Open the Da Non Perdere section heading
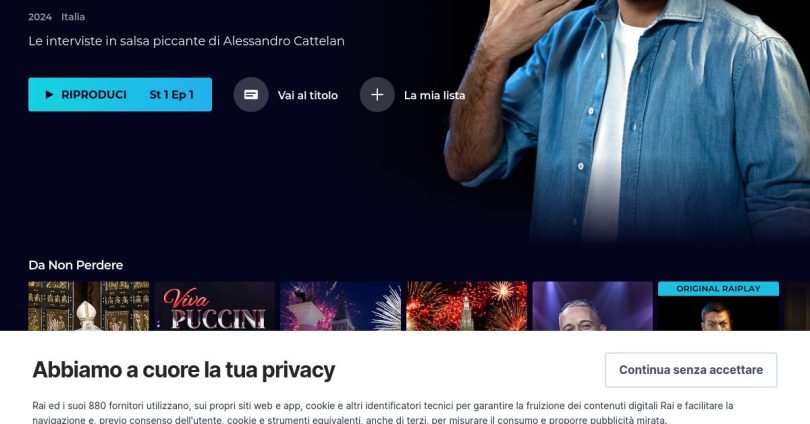The width and height of the screenshot is (810, 424). click(x=76, y=265)
